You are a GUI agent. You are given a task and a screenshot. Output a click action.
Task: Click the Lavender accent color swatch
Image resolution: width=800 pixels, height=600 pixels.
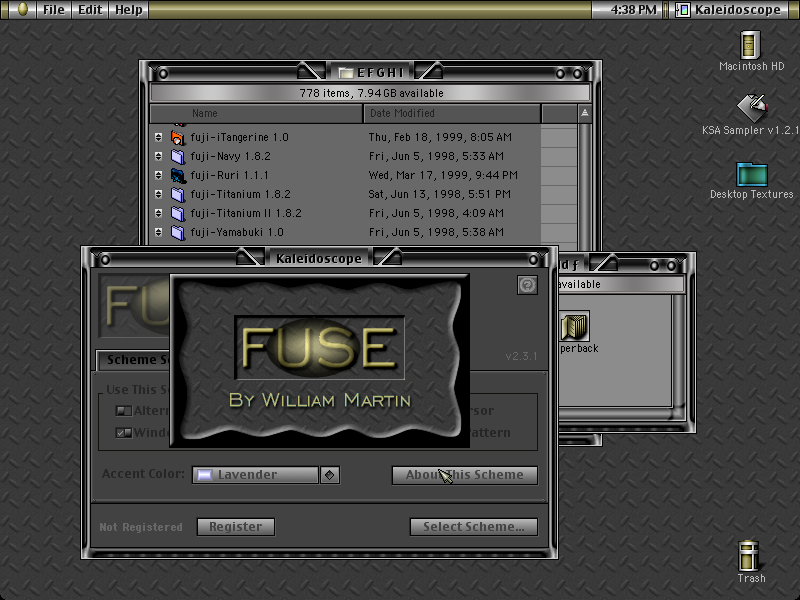click(x=205, y=475)
